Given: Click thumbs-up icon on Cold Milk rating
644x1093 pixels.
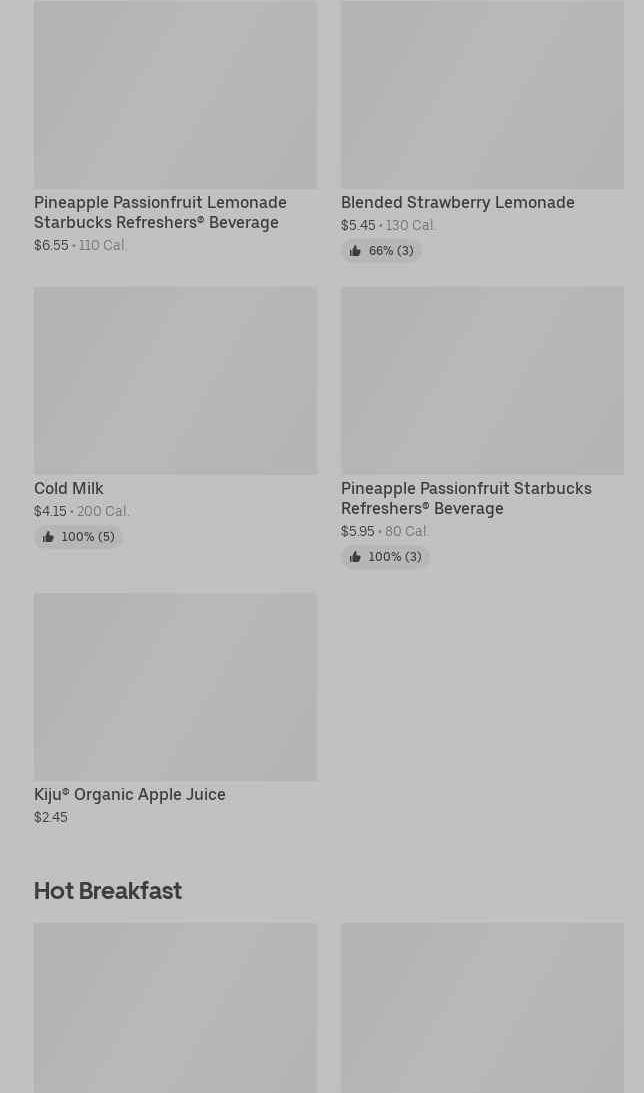Looking at the screenshot, I should point(48,537).
